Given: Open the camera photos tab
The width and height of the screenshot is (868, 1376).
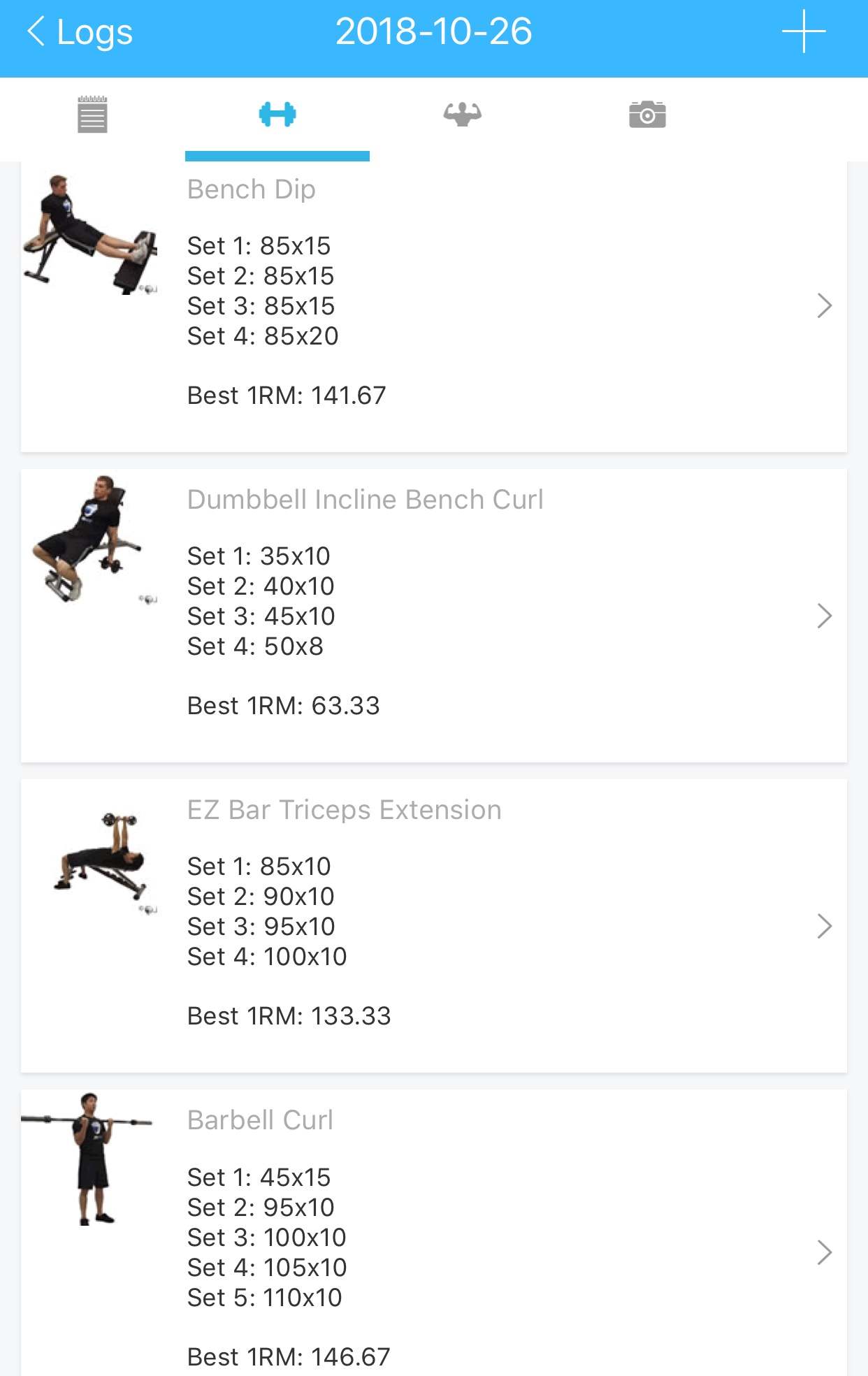Looking at the screenshot, I should pos(647,115).
